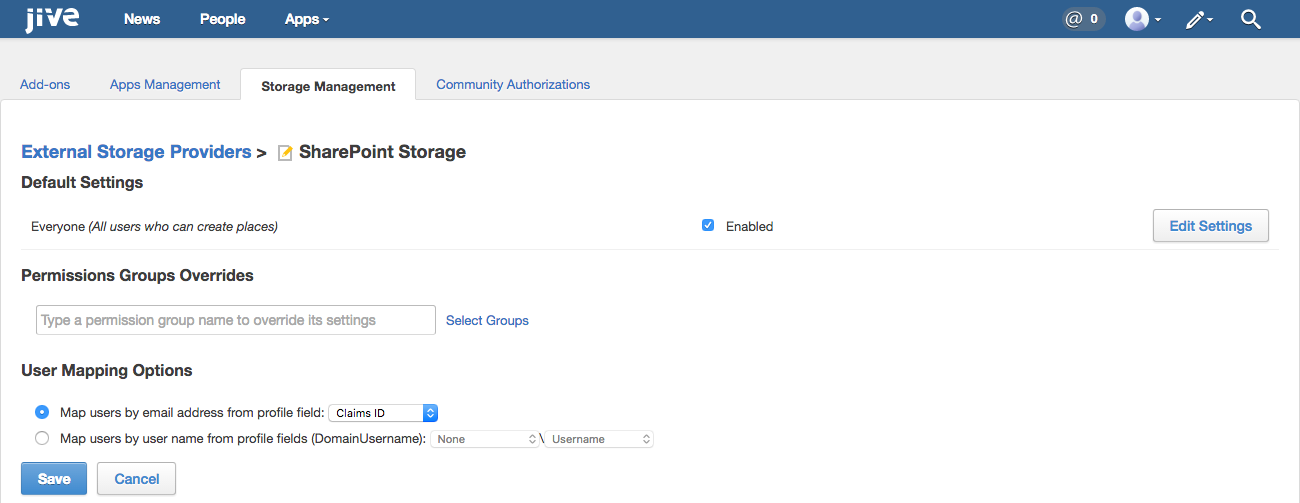The width and height of the screenshot is (1300, 503).
Task: Uncheck the Enabled checkbox for Everyone
Action: click(708, 225)
